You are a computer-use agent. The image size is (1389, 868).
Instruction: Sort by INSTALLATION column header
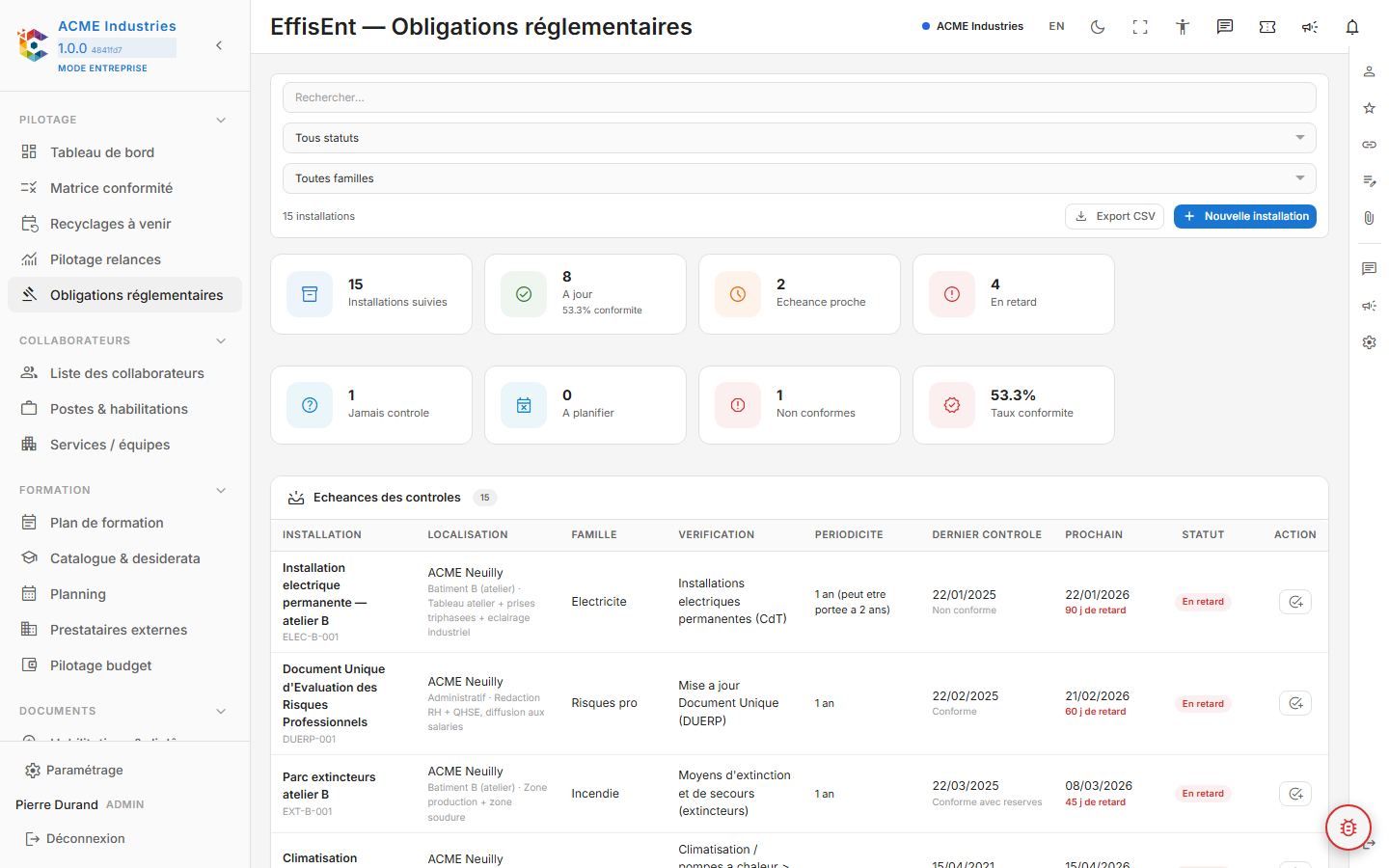click(x=322, y=534)
